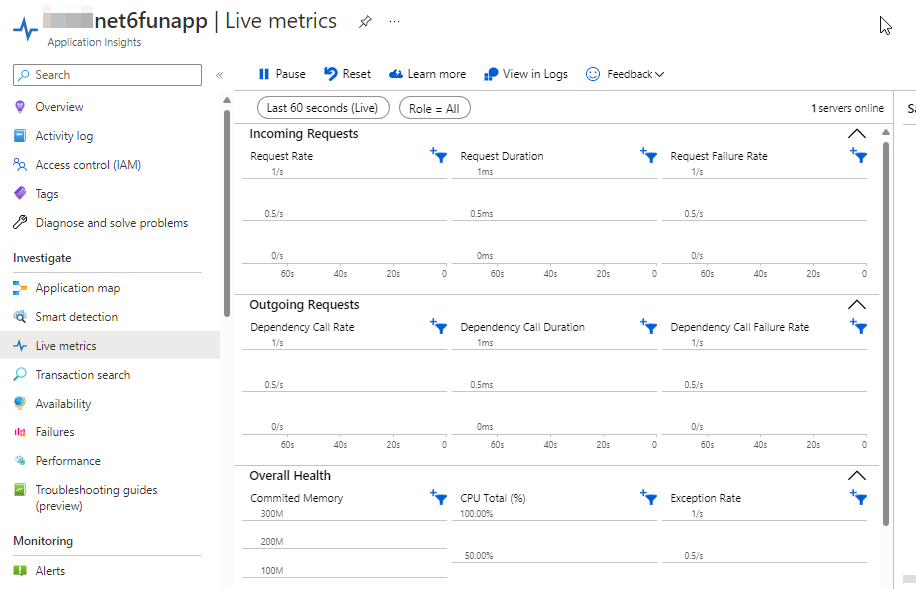Collapse the Incoming Requests section
The image size is (916, 589).
click(856, 134)
